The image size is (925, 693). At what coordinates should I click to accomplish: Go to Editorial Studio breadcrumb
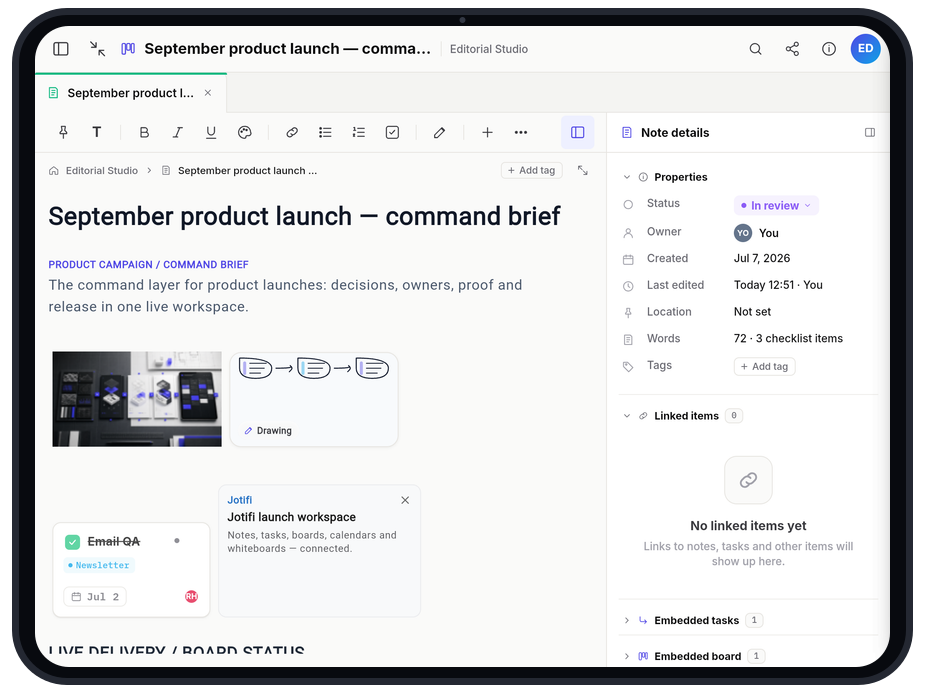[101, 170]
